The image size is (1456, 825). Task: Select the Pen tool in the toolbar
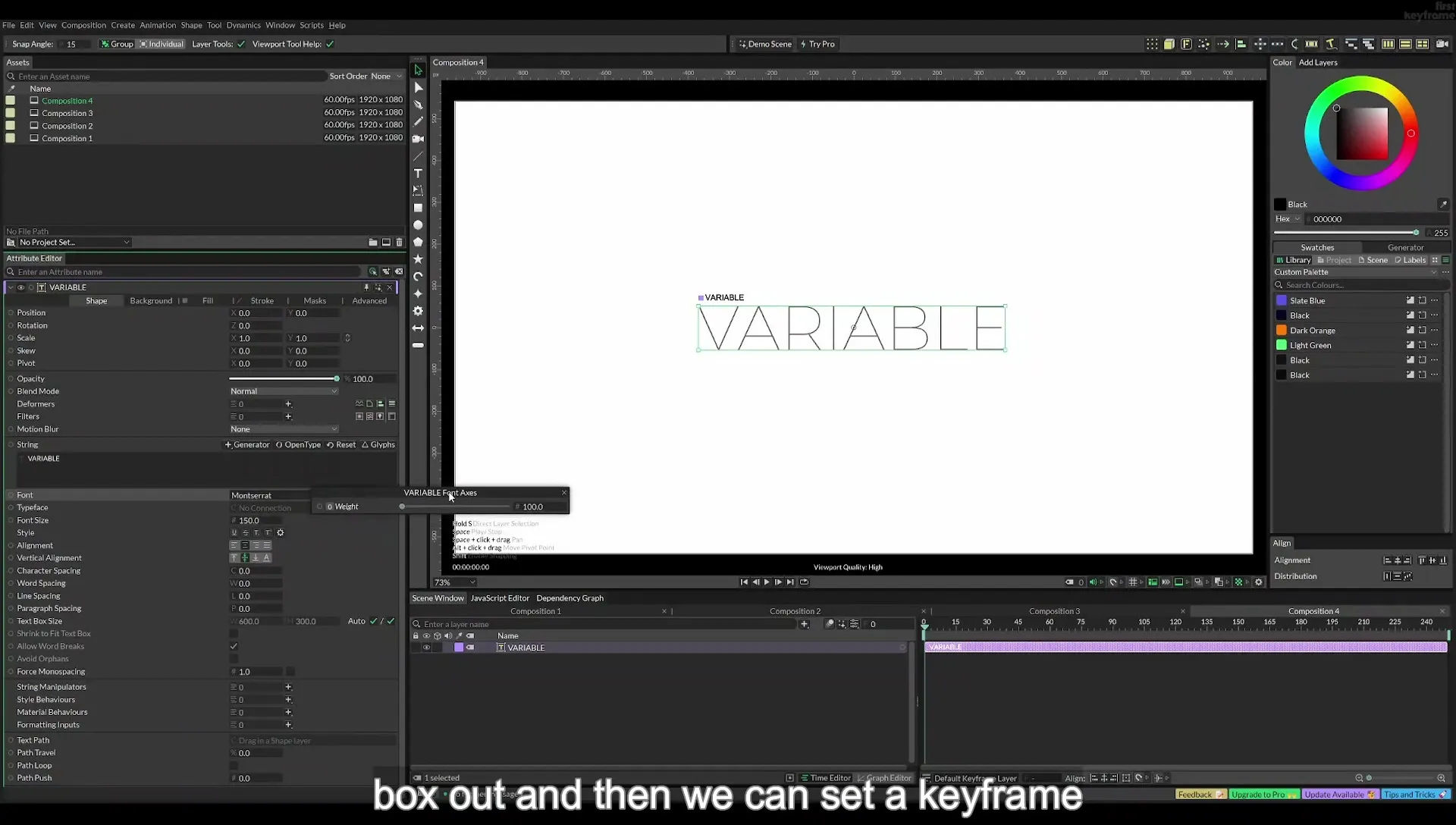[418, 105]
